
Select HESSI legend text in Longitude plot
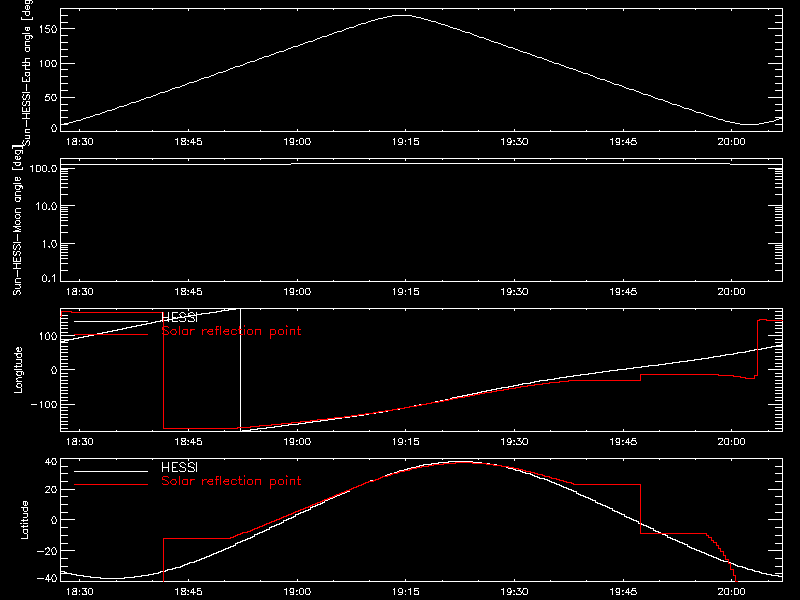click(x=180, y=318)
